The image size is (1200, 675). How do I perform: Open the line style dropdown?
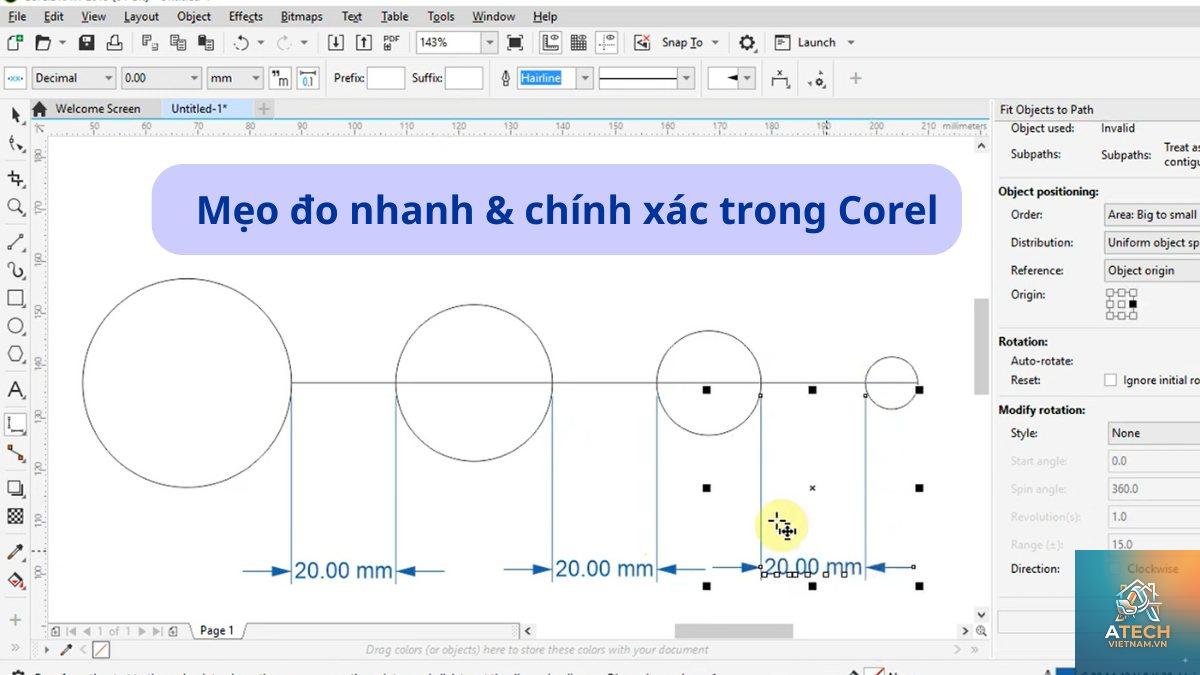pyautogui.click(x=686, y=78)
